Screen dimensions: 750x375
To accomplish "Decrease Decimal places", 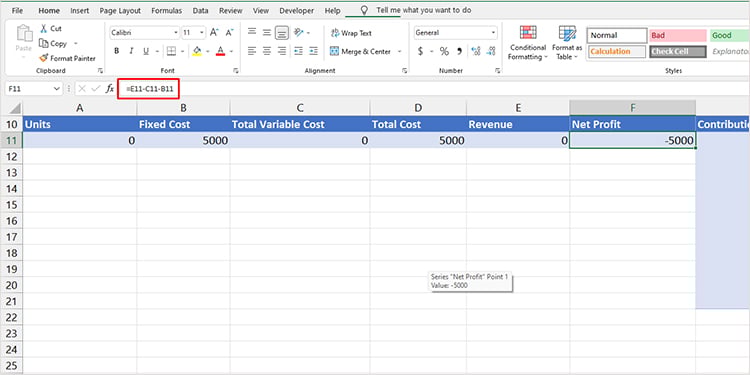I will [x=491, y=51].
